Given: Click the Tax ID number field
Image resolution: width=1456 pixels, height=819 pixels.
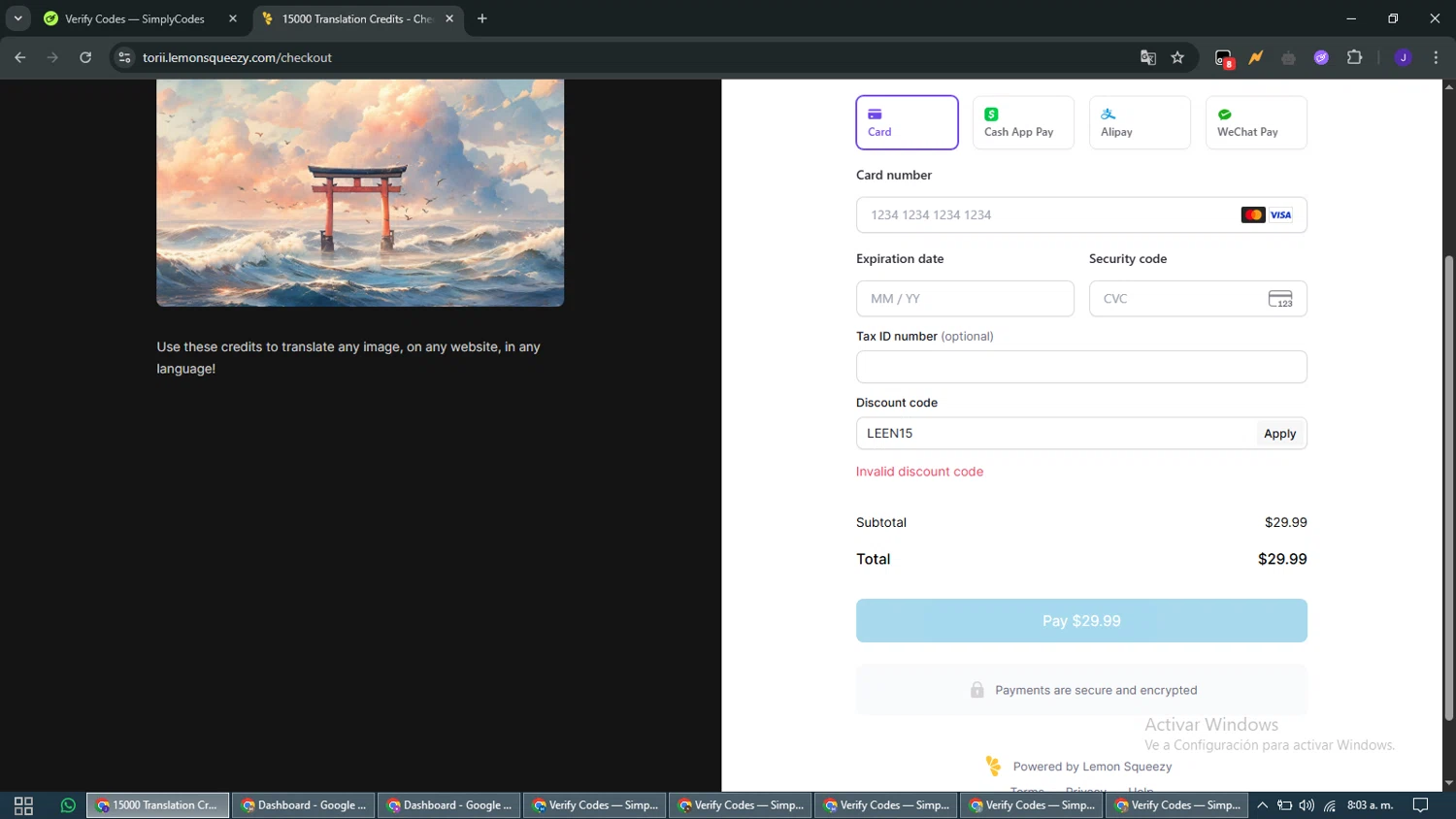Looking at the screenshot, I should pos(1081,367).
